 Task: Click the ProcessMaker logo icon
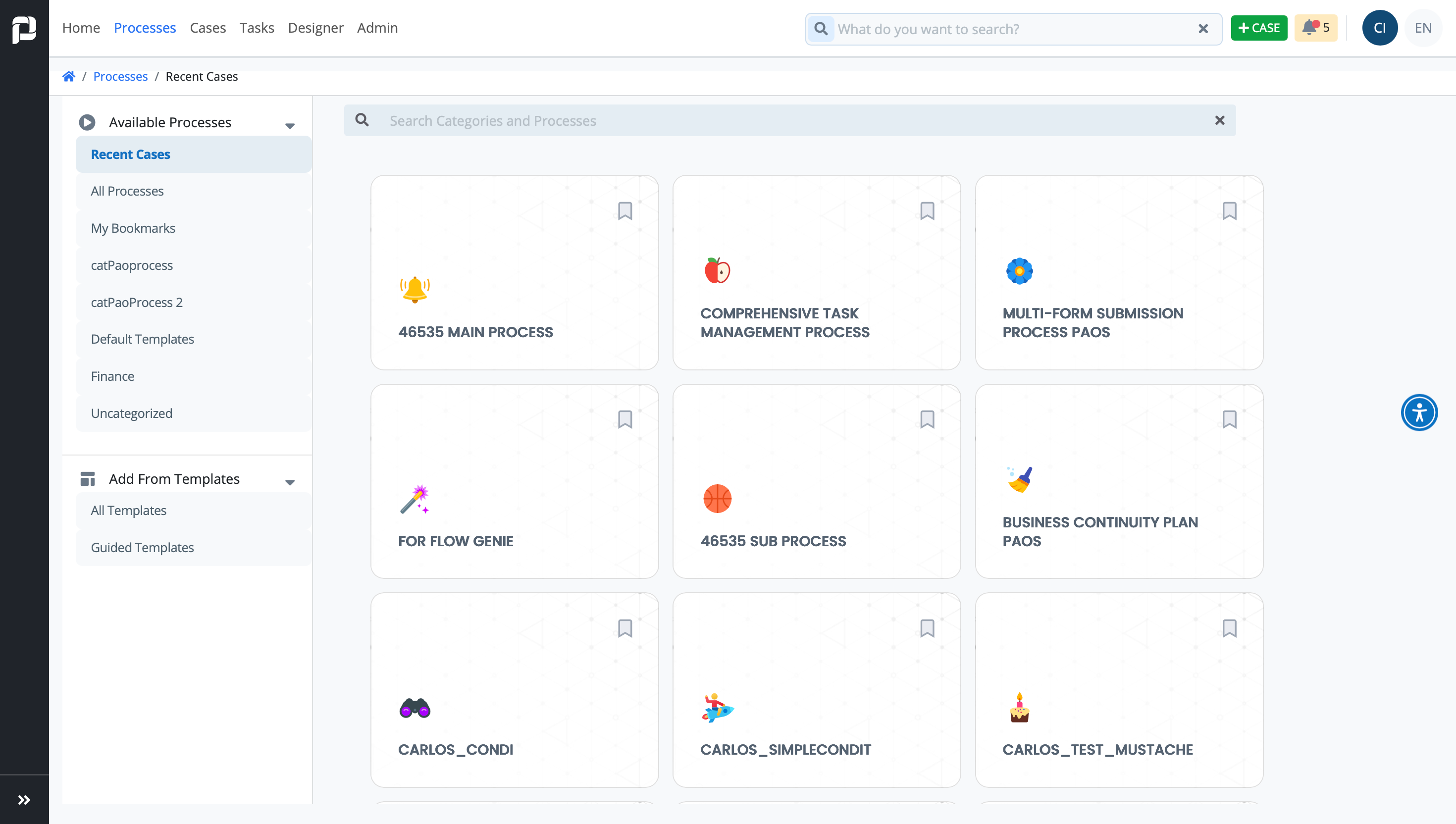[24, 28]
